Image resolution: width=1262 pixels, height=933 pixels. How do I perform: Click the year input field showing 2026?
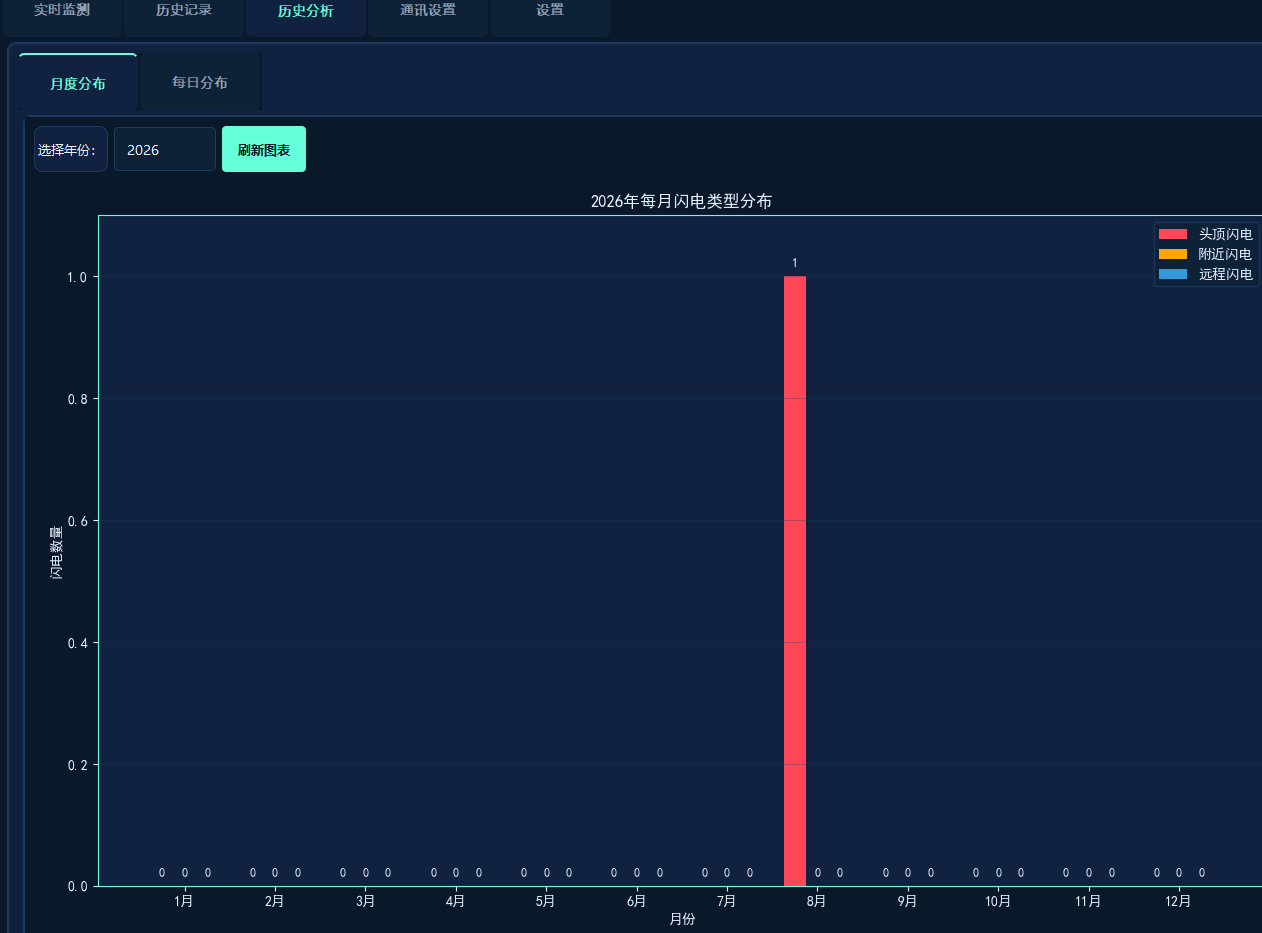pyautogui.click(x=165, y=149)
